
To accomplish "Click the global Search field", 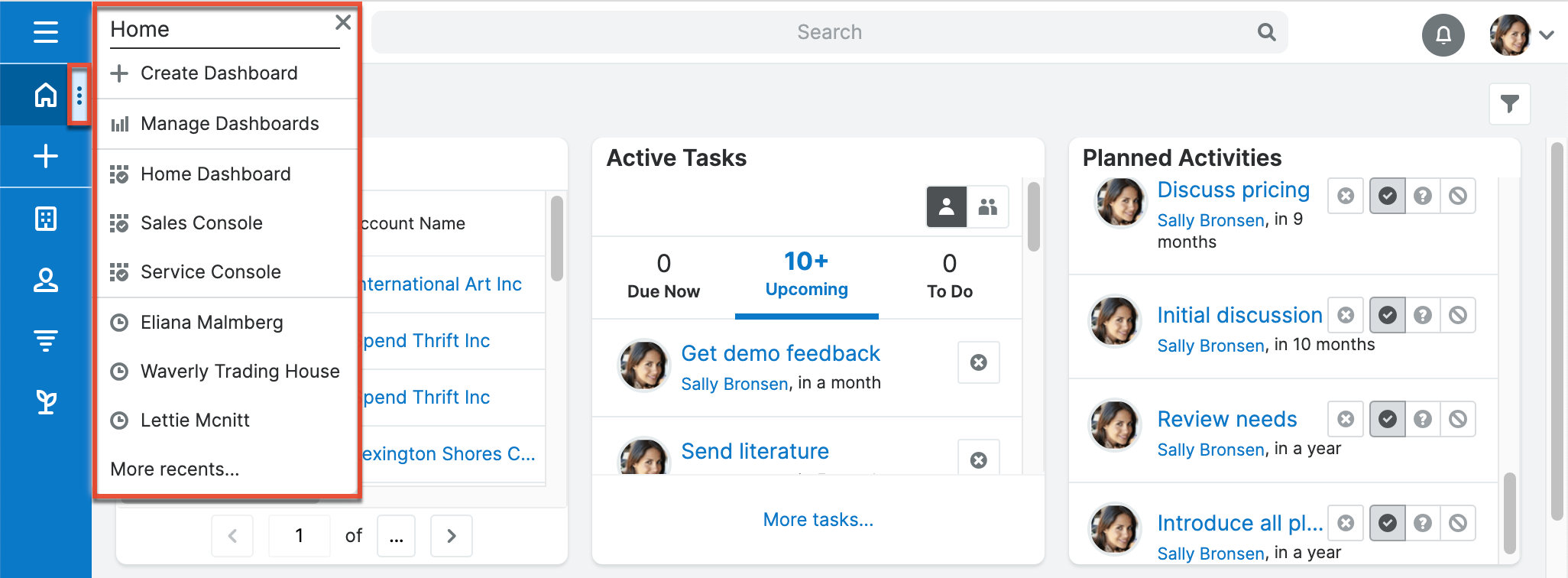I will (829, 32).
